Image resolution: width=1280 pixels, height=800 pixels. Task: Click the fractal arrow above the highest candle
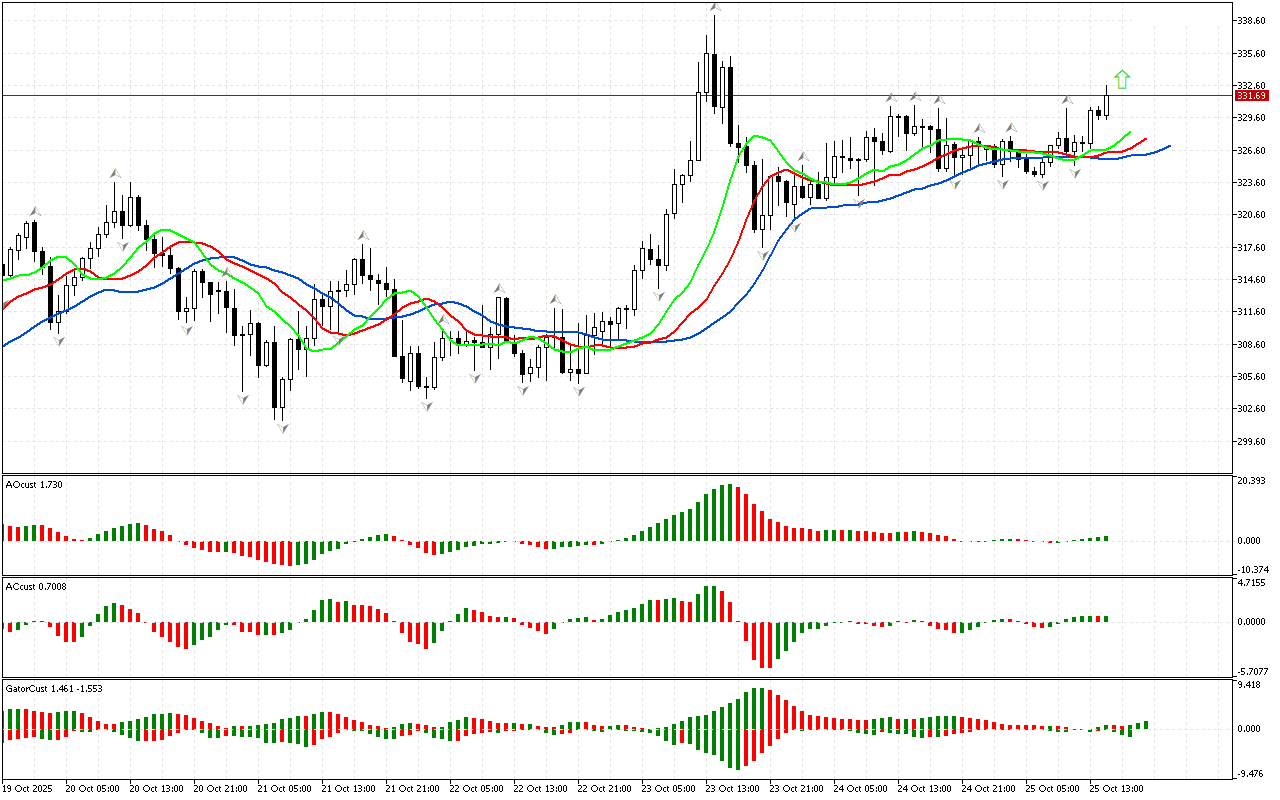[715, 8]
